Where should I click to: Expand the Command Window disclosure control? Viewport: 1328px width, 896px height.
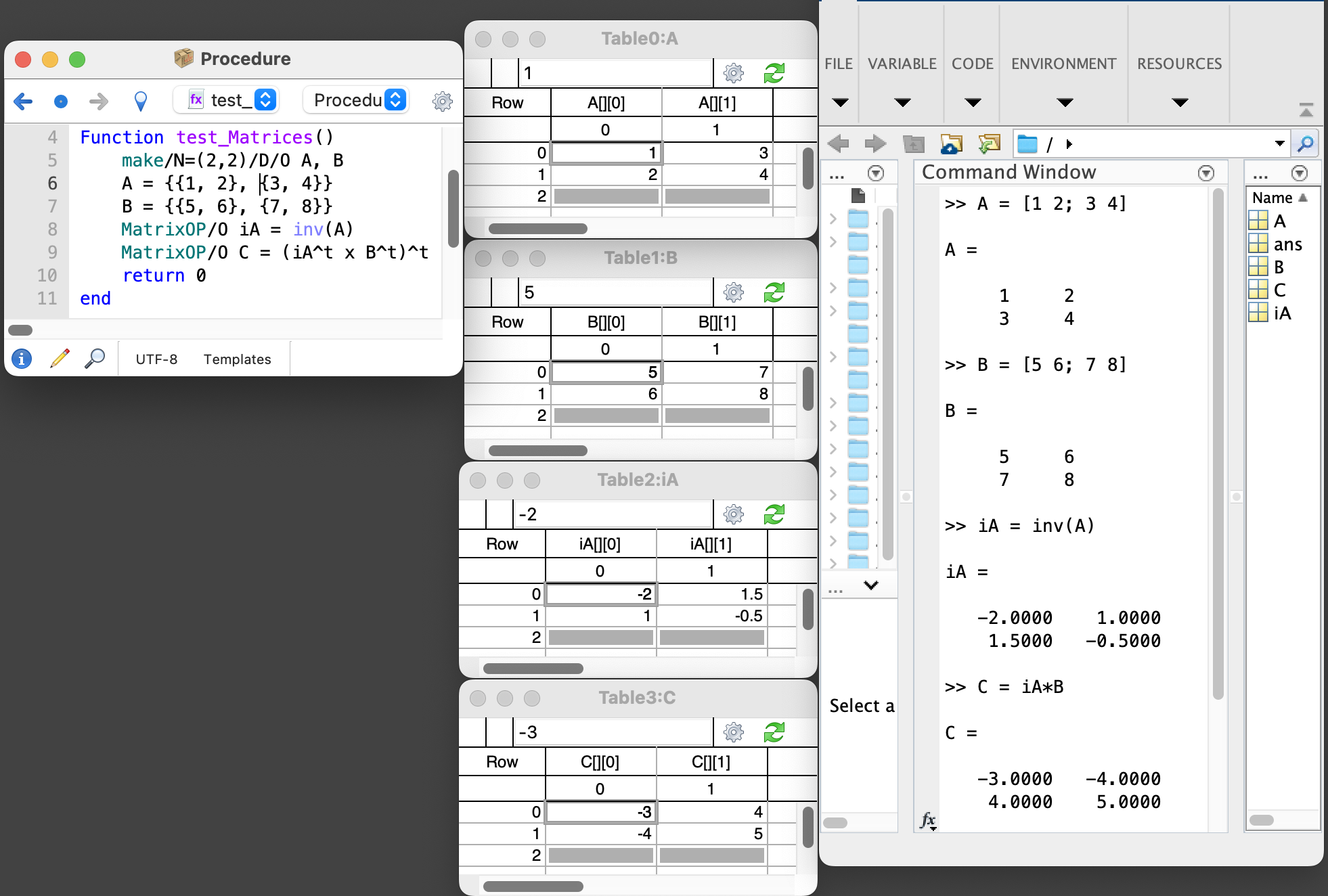click(1205, 173)
